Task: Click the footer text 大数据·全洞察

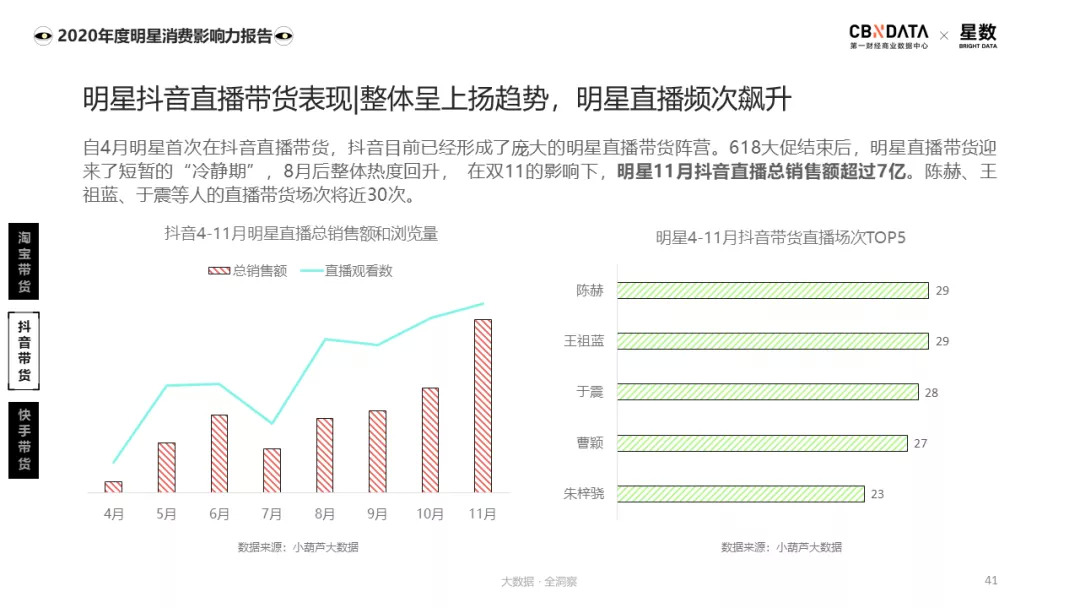Action: pyautogui.click(x=539, y=582)
